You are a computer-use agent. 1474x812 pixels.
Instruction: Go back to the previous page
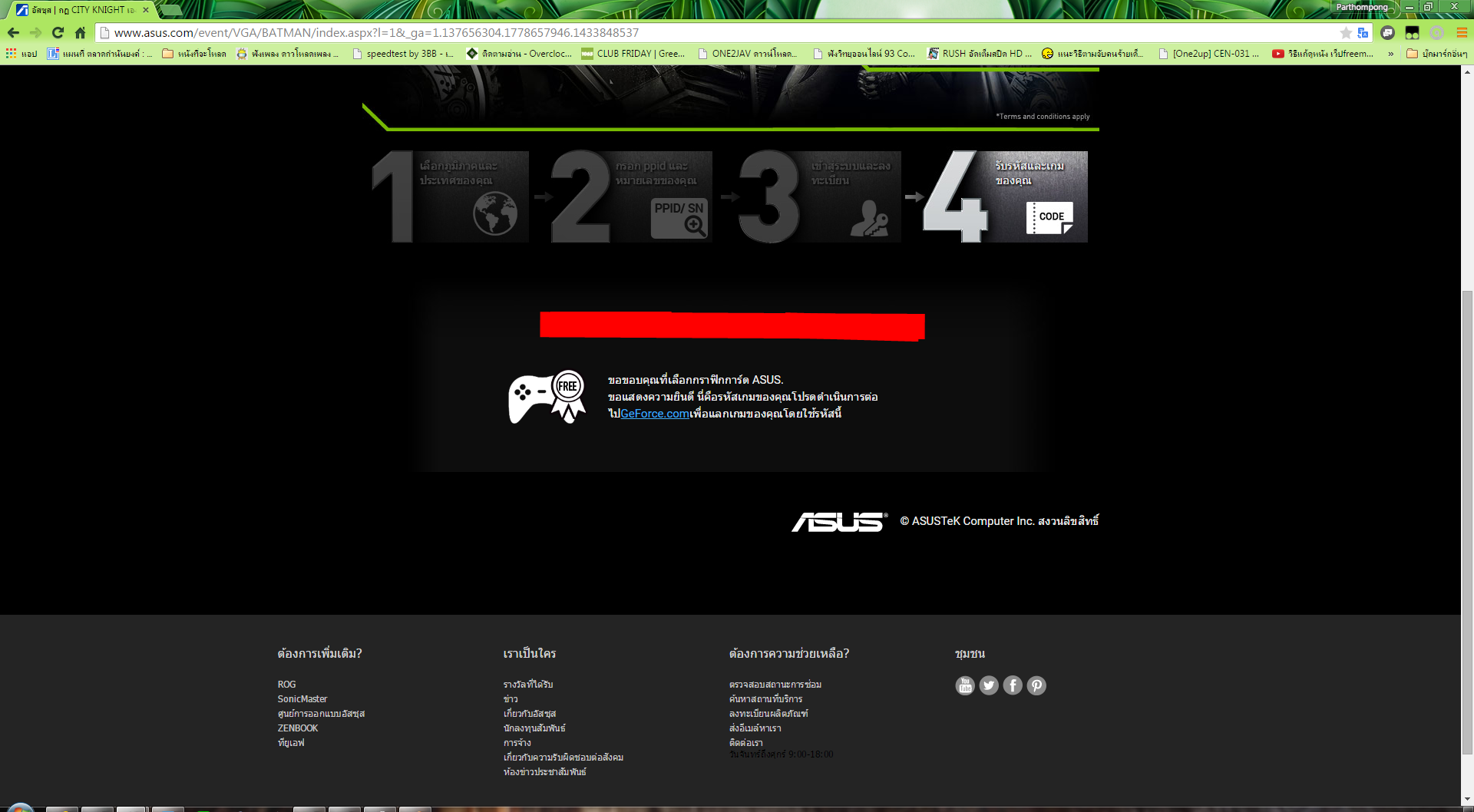(x=13, y=32)
